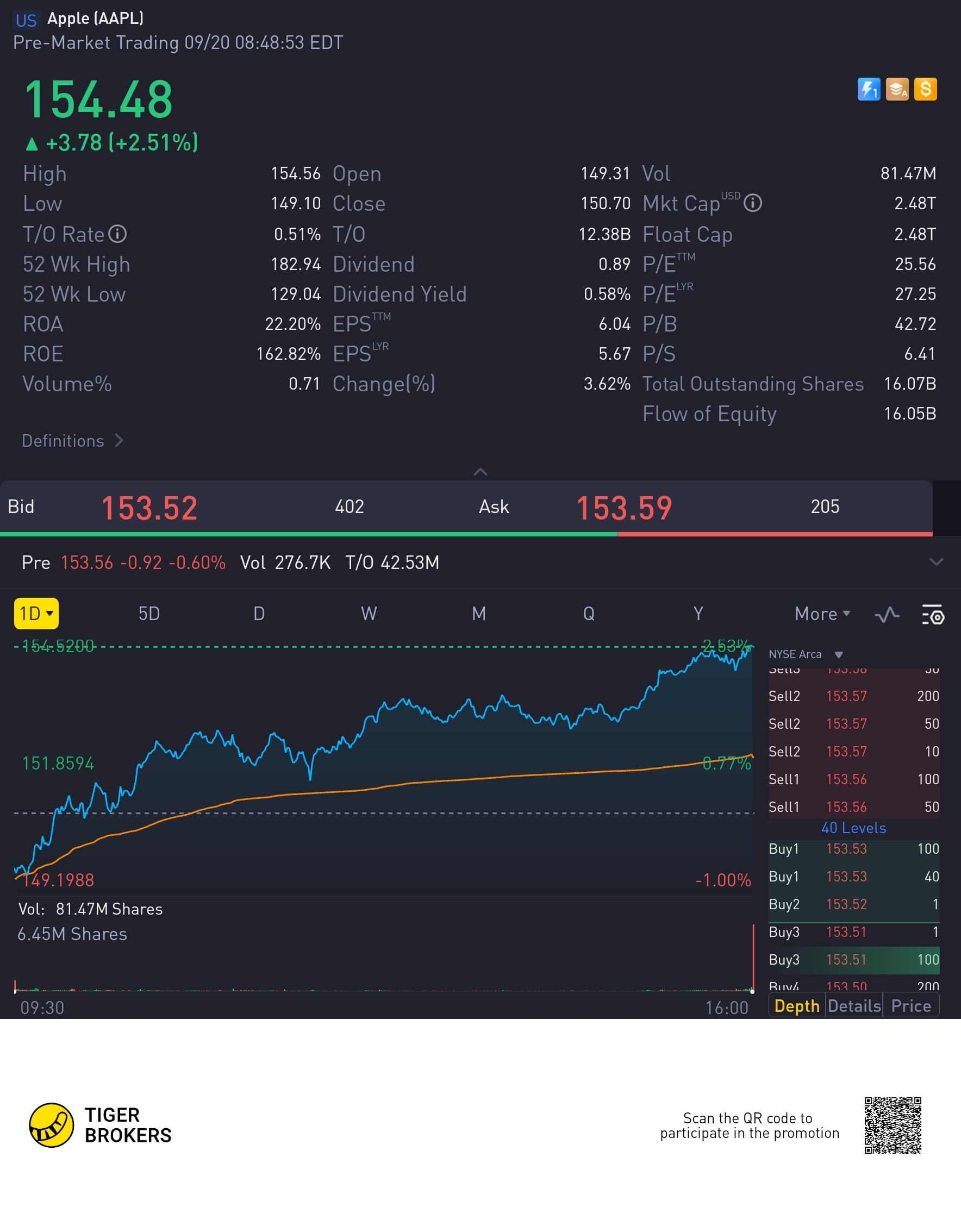
Task: Open chart settings list icon
Action: point(932,614)
